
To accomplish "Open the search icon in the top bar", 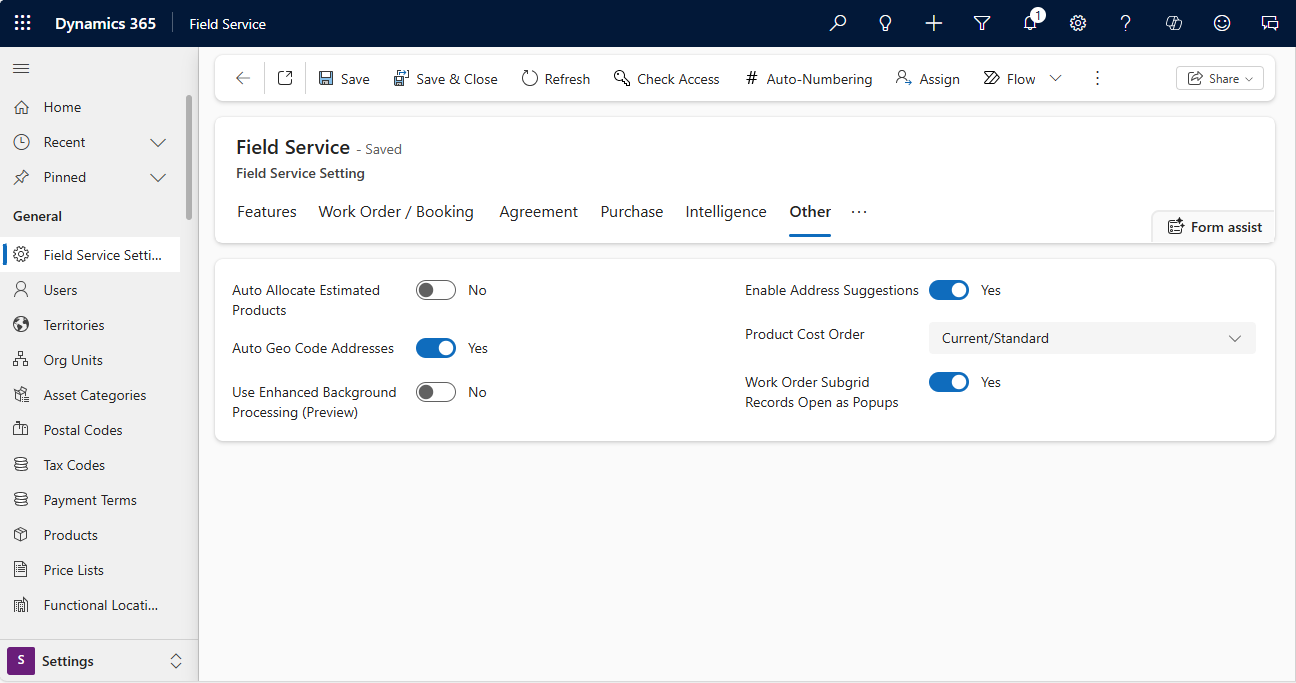I will (838, 22).
